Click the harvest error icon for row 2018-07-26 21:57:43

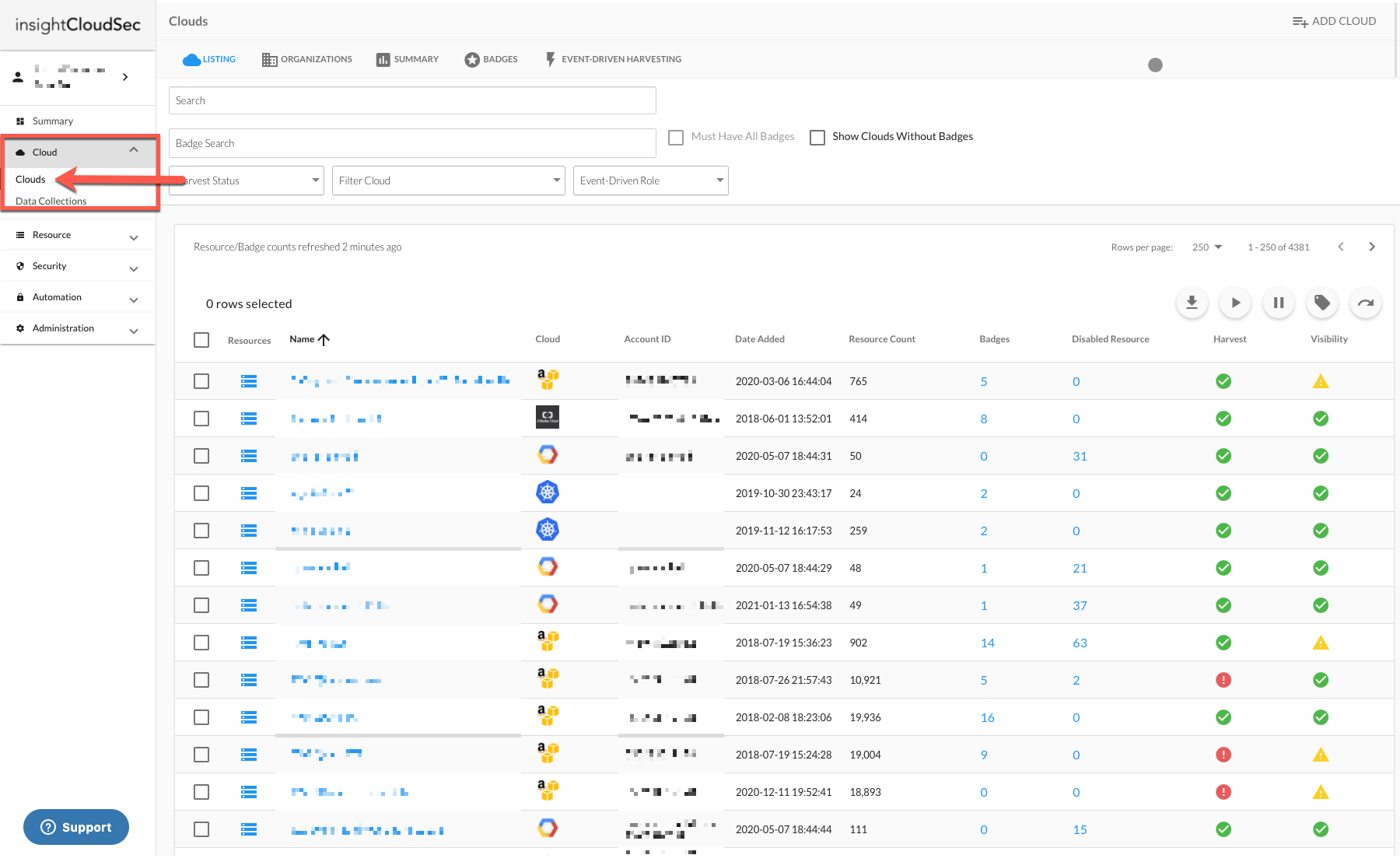point(1223,680)
